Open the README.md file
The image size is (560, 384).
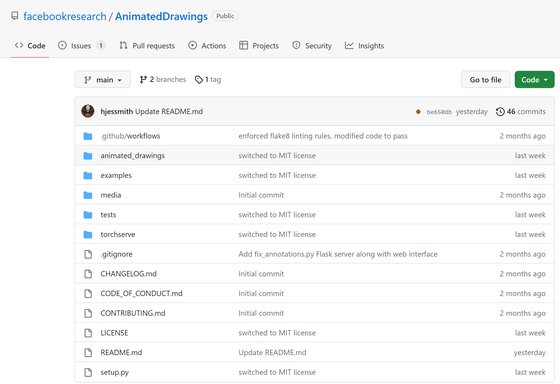pos(121,352)
